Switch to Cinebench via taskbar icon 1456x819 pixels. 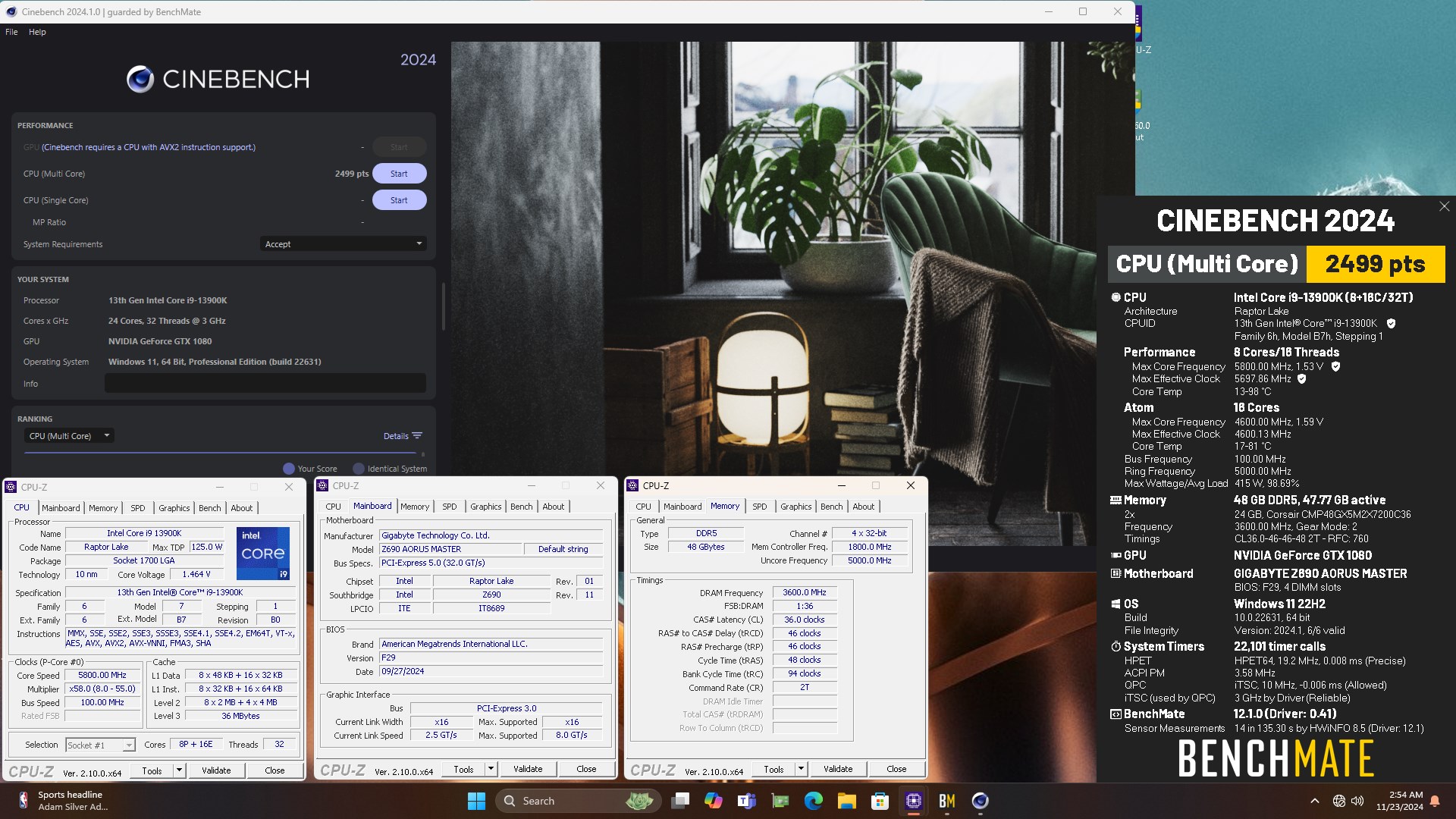tap(981, 801)
